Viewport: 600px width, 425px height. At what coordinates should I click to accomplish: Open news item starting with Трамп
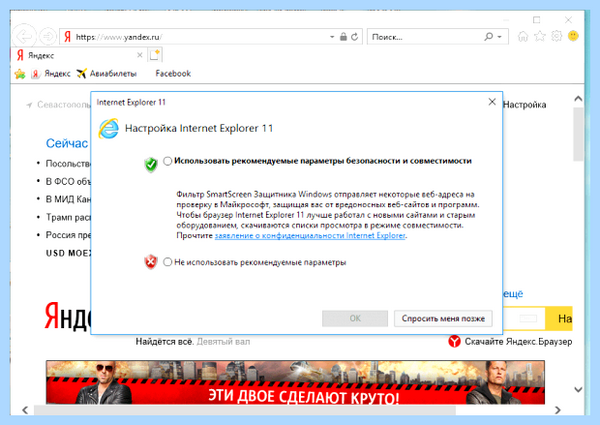point(68,217)
